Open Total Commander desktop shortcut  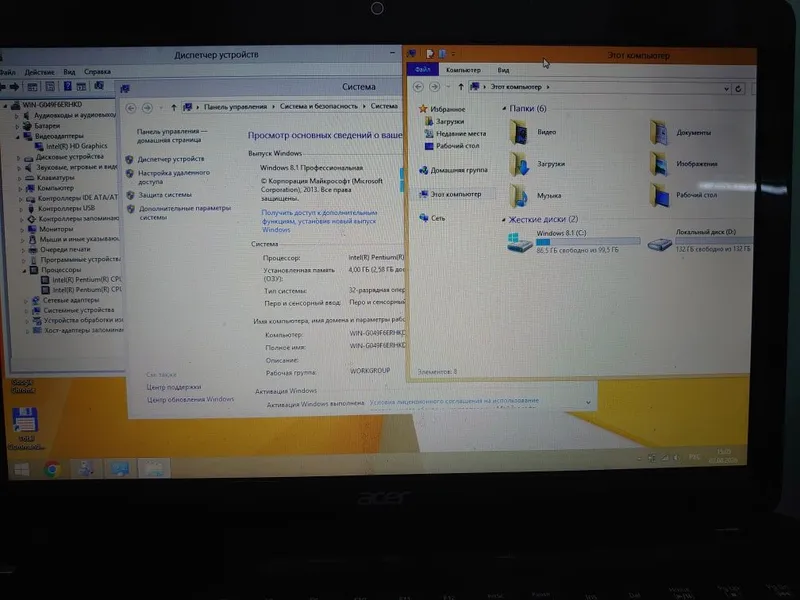click(x=25, y=429)
